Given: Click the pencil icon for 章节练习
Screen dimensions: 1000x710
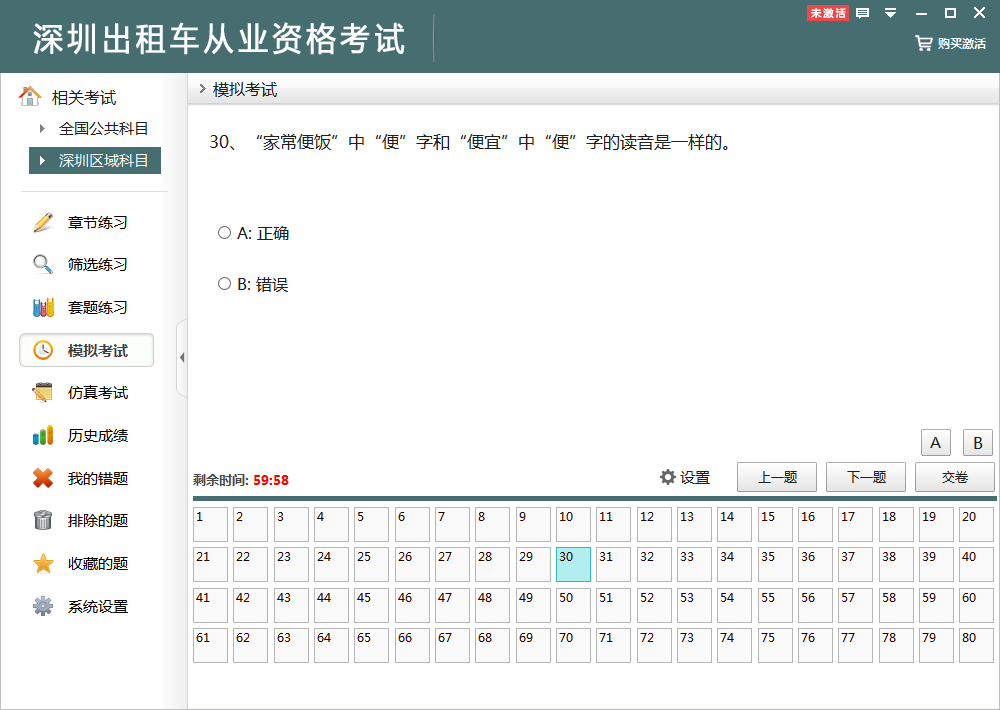Looking at the screenshot, I should (x=43, y=222).
